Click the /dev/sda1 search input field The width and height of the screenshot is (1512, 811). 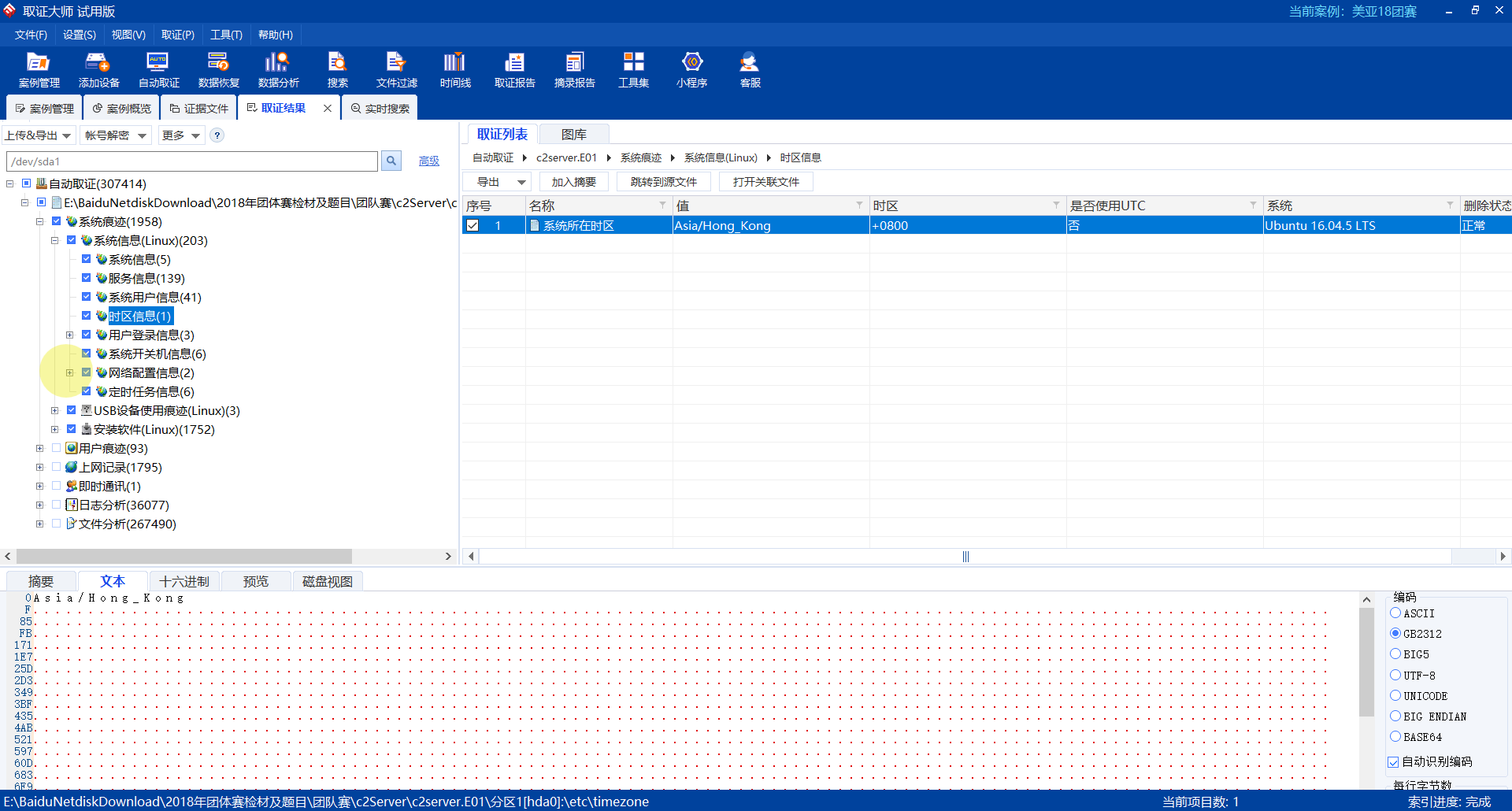[191, 161]
